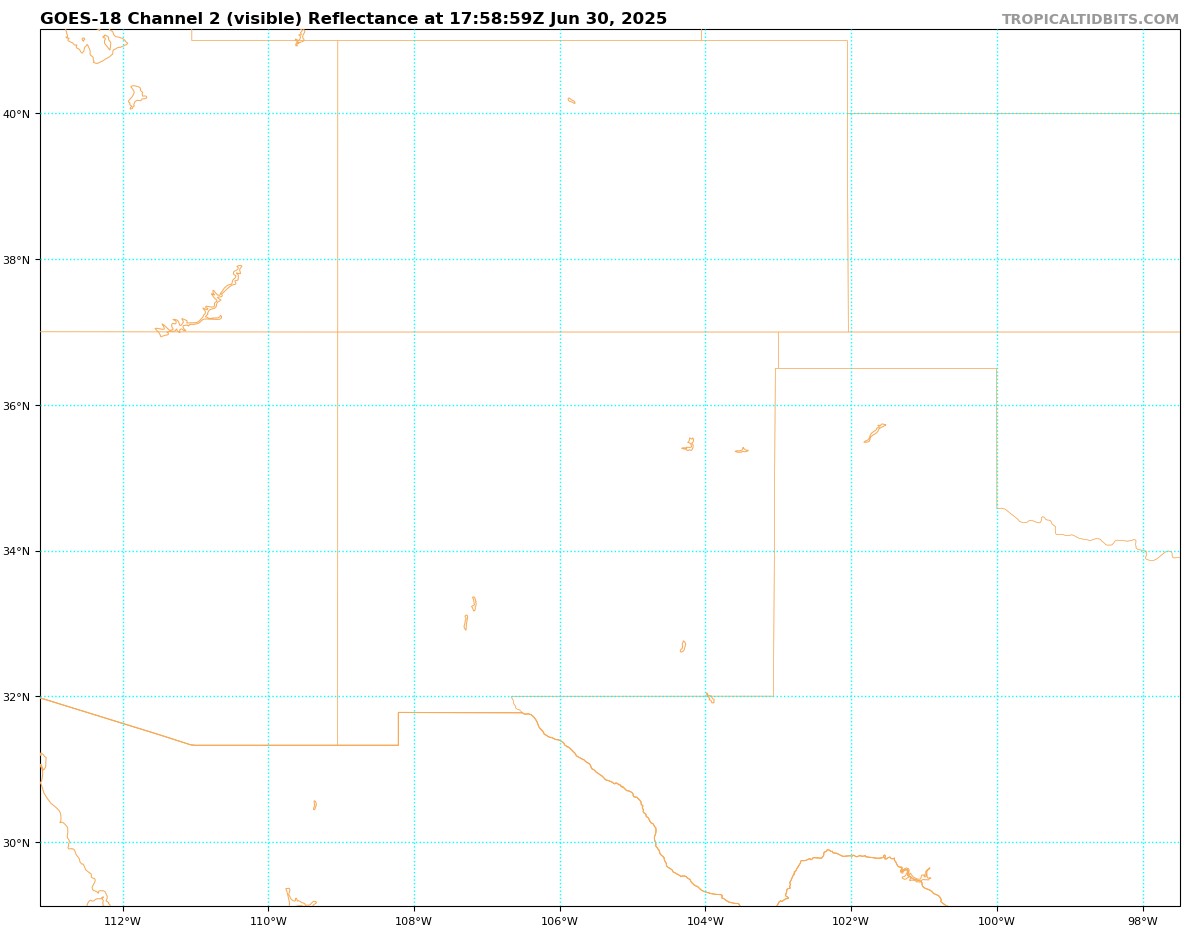This screenshot has height=929, width=1200.
Task: Click the 40°N latitude label
Action: pyautogui.click(x=17, y=114)
